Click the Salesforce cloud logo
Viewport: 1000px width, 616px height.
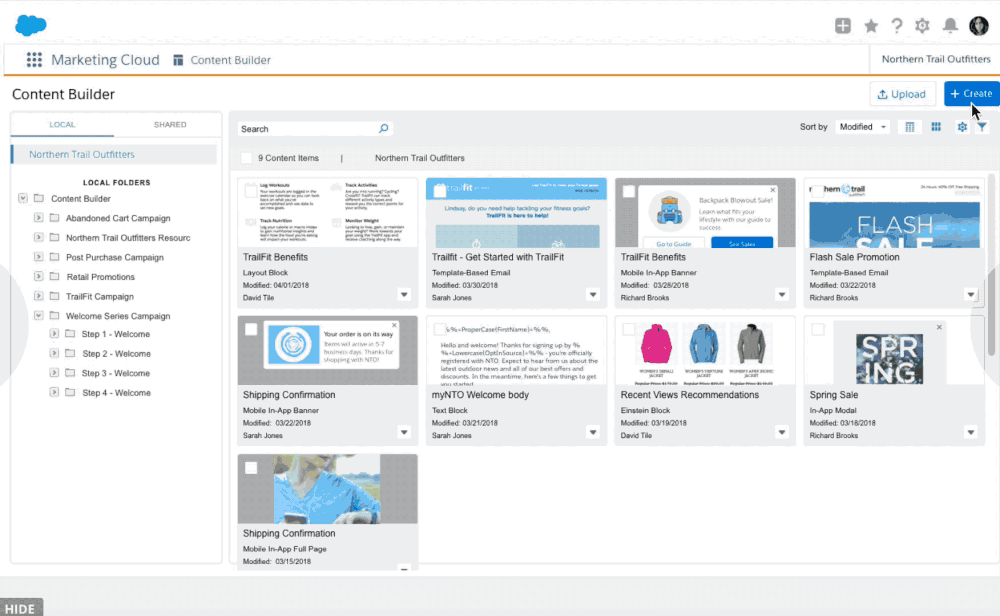point(31,26)
